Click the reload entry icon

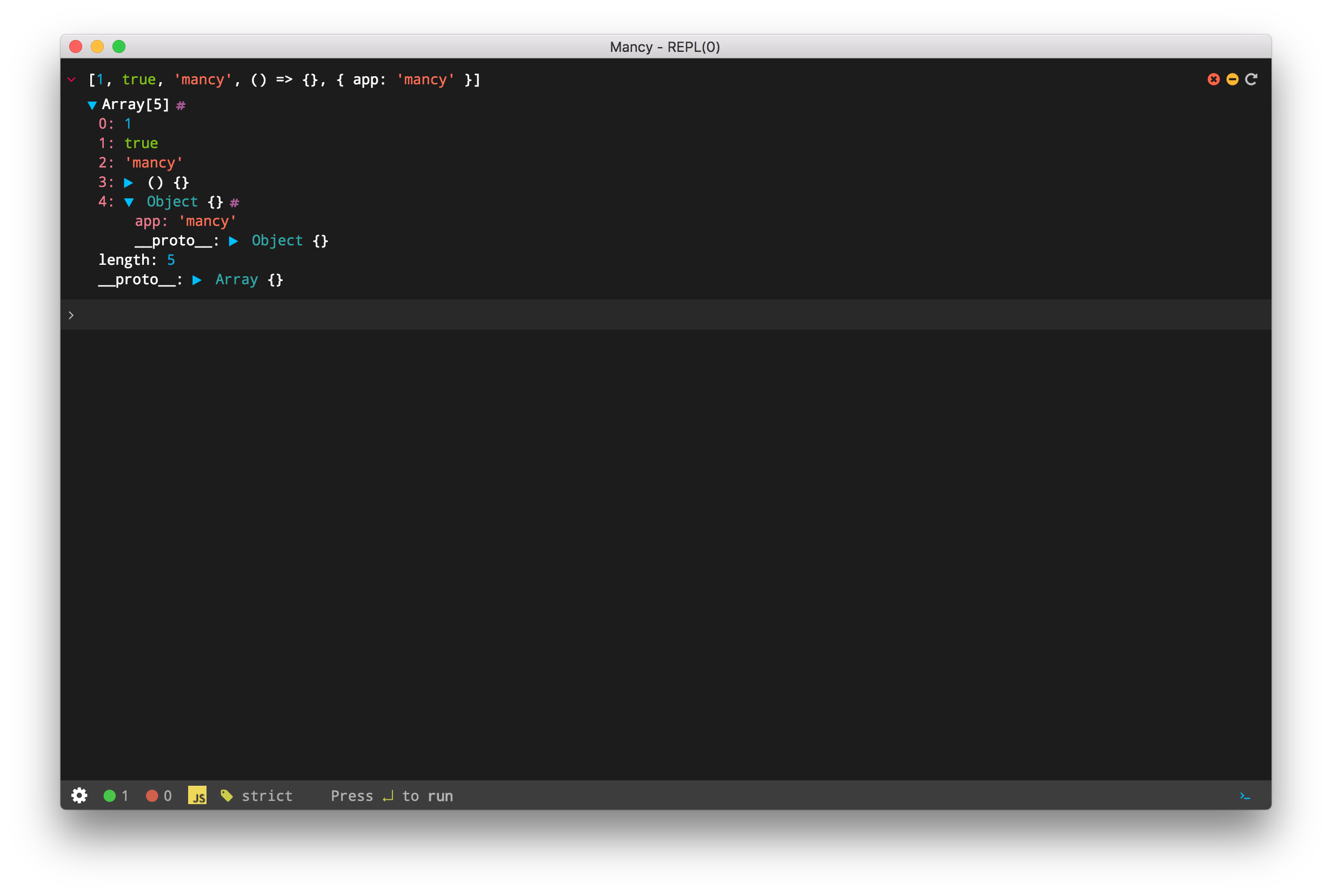[x=1251, y=79]
